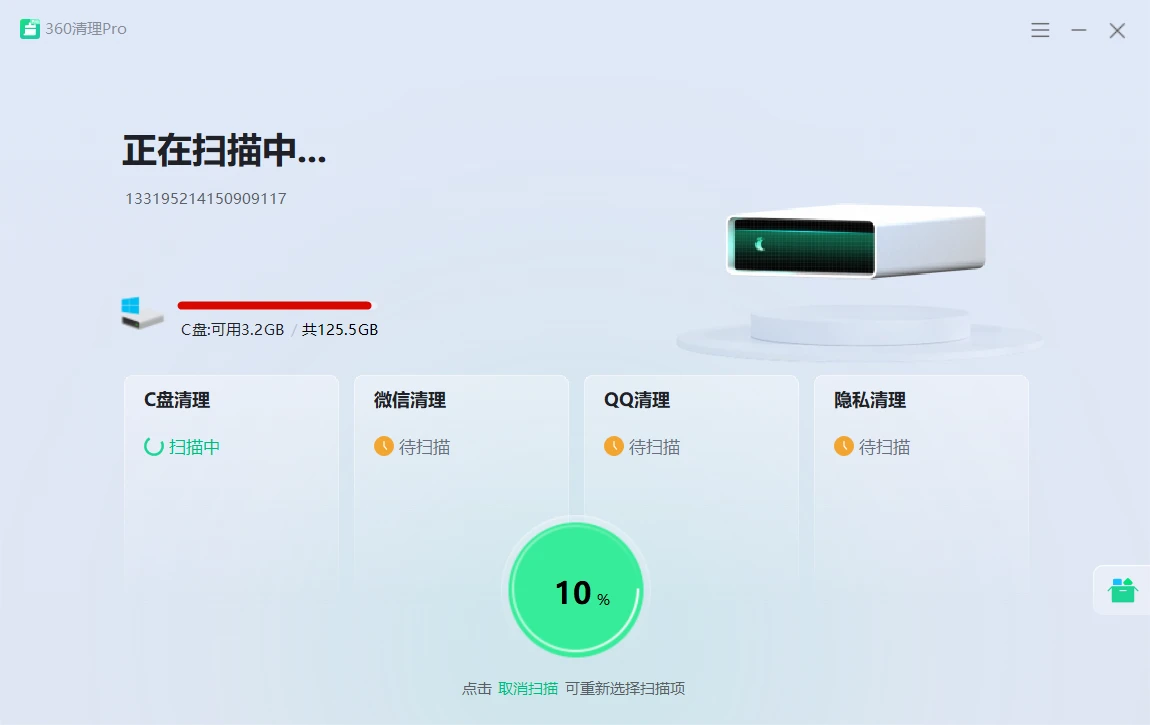Select the 隐私清理 card title
This screenshot has height=725, width=1150.
(x=869, y=400)
